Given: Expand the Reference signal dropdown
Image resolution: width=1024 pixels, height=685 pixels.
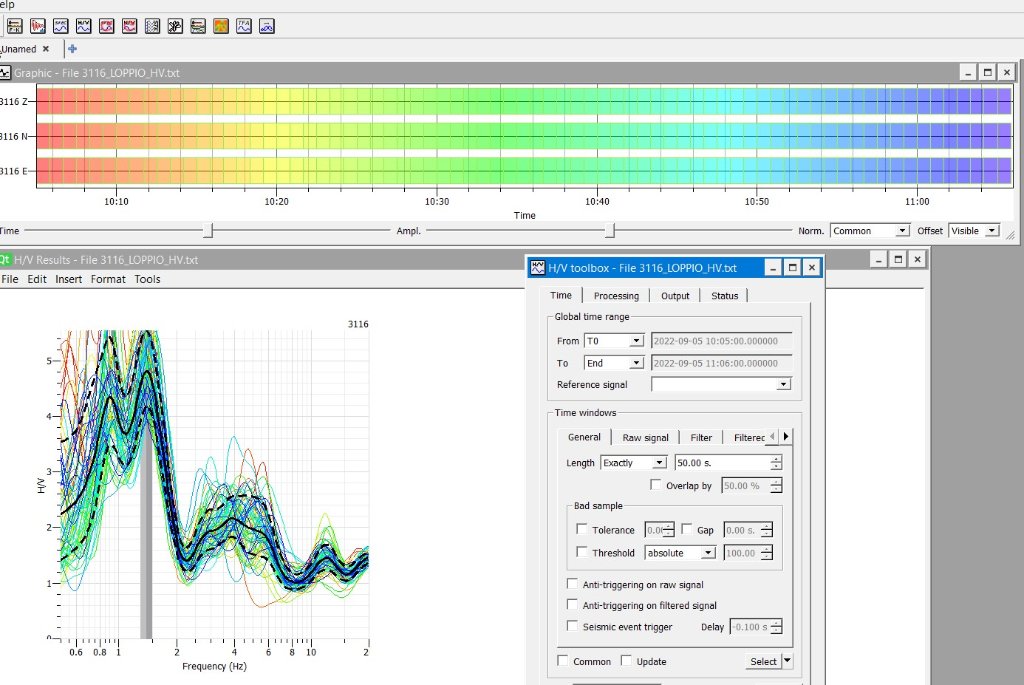Looking at the screenshot, I should pos(783,384).
